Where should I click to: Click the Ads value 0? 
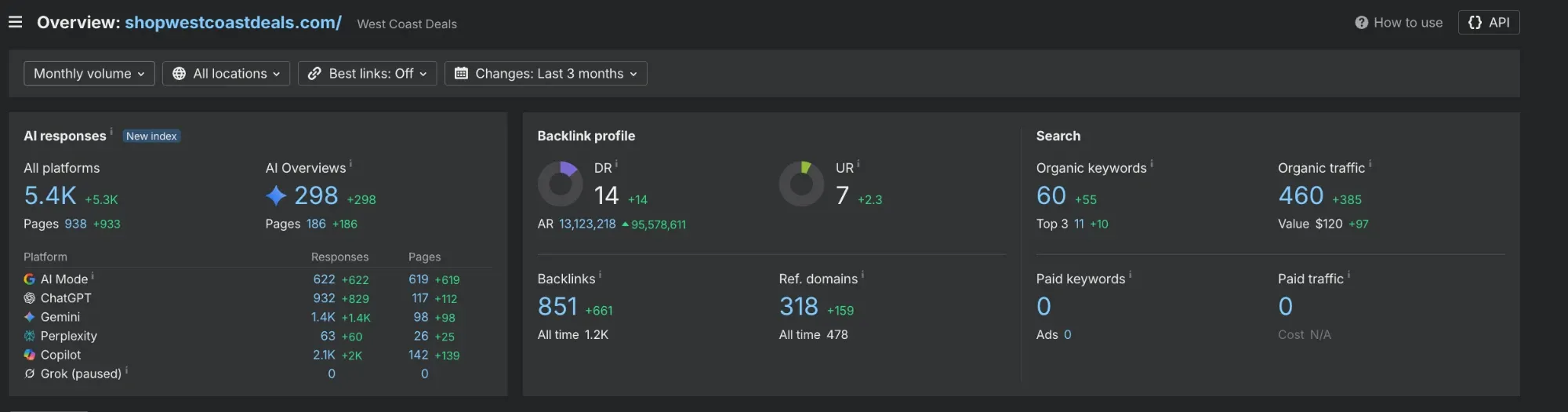(x=1068, y=334)
